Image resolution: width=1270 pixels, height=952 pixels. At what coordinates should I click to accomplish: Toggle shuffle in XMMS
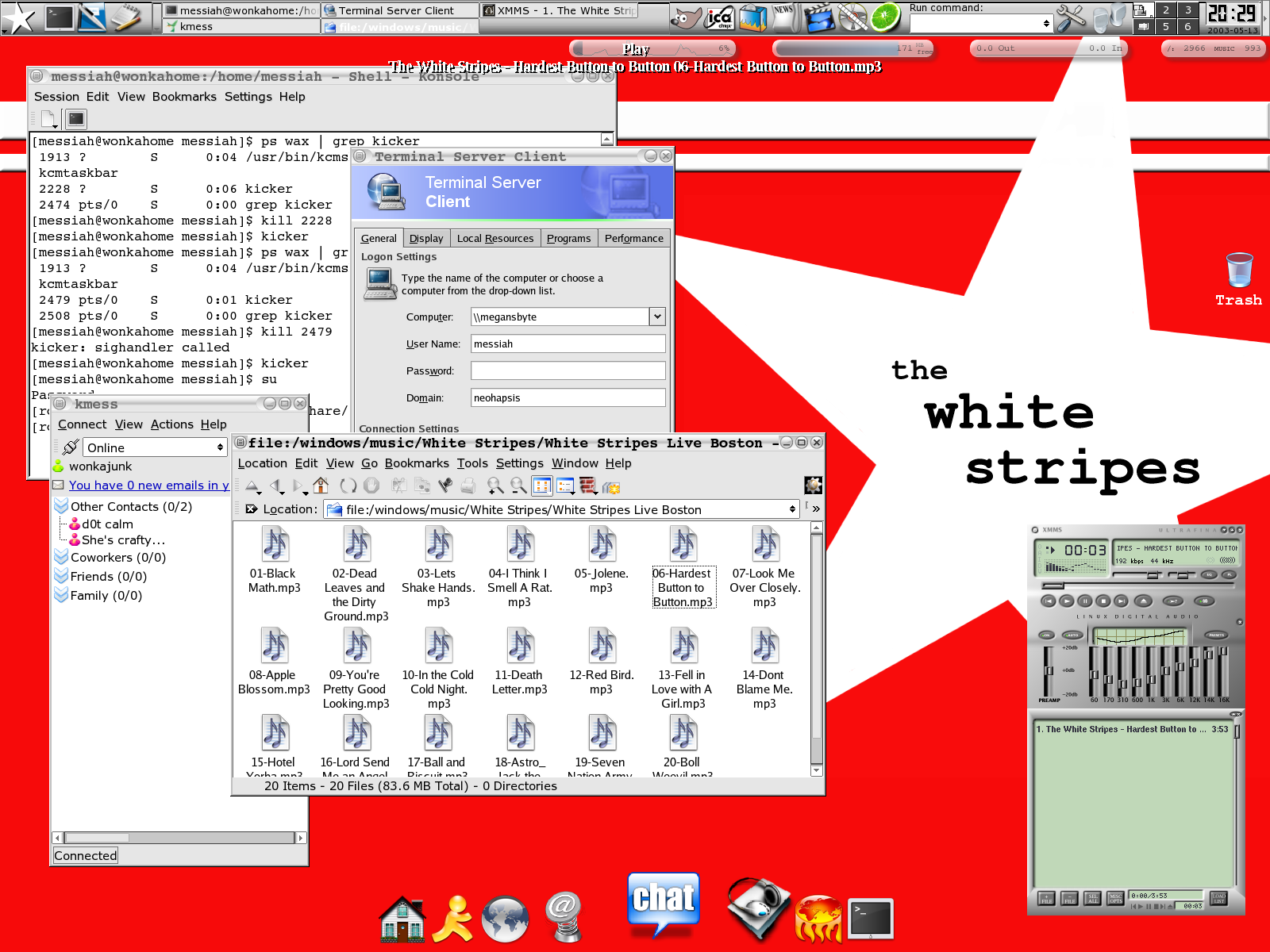(x=1173, y=601)
